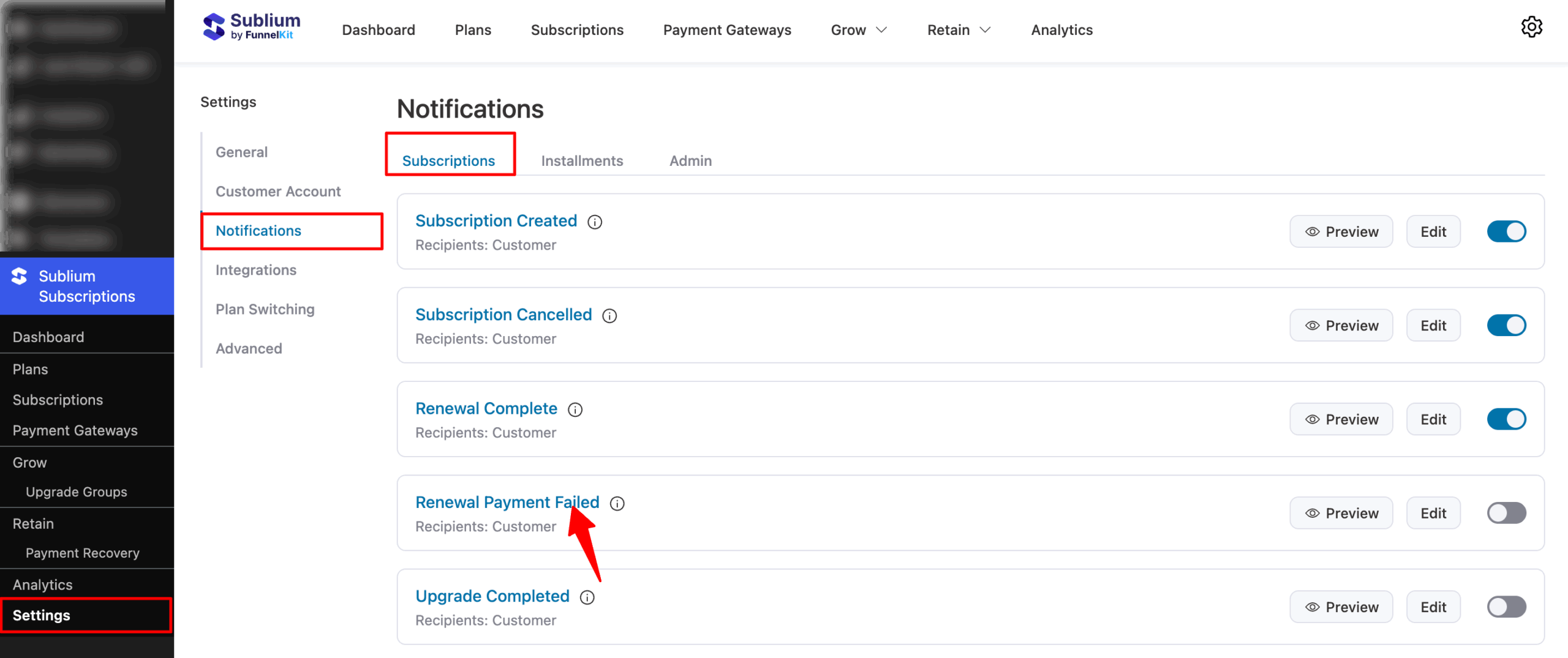Click the info icon beside Renewal Complete
This screenshot has height=658, width=1568.
[575, 409]
